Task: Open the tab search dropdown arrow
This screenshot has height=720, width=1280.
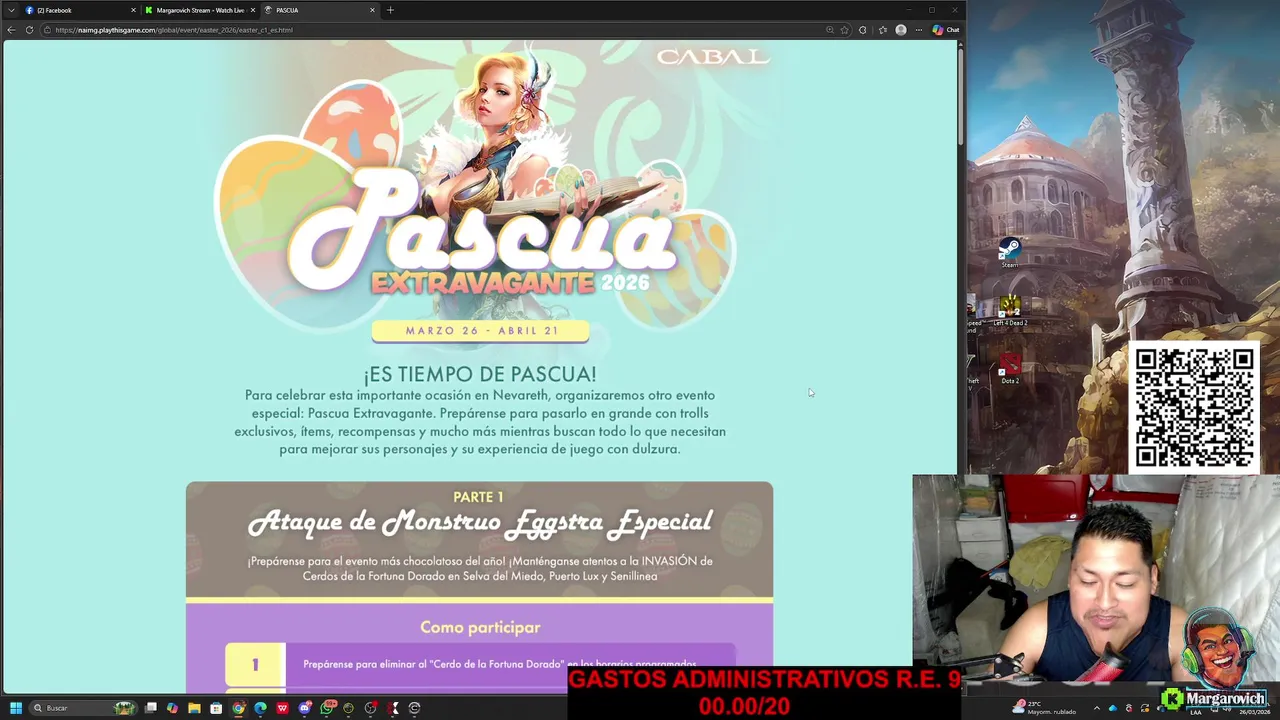Action: tap(12, 10)
